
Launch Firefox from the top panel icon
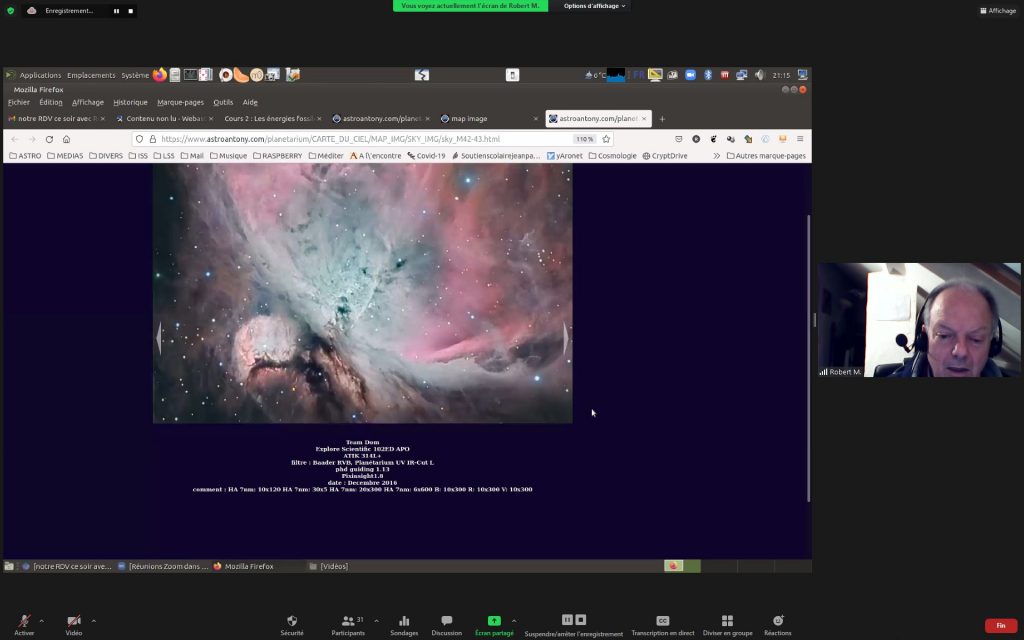[x=159, y=75]
